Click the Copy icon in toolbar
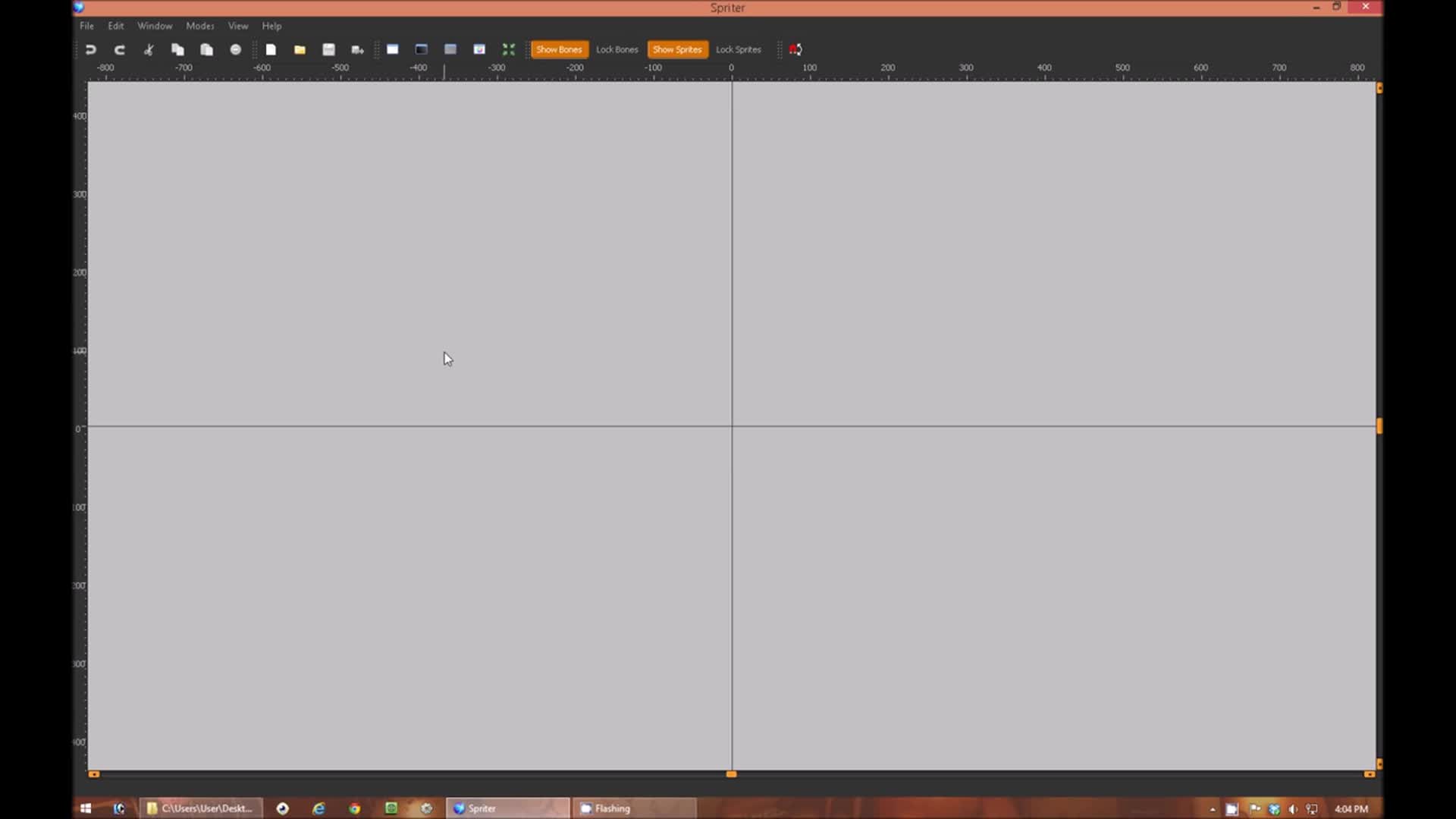The image size is (1456, 819). (177, 50)
